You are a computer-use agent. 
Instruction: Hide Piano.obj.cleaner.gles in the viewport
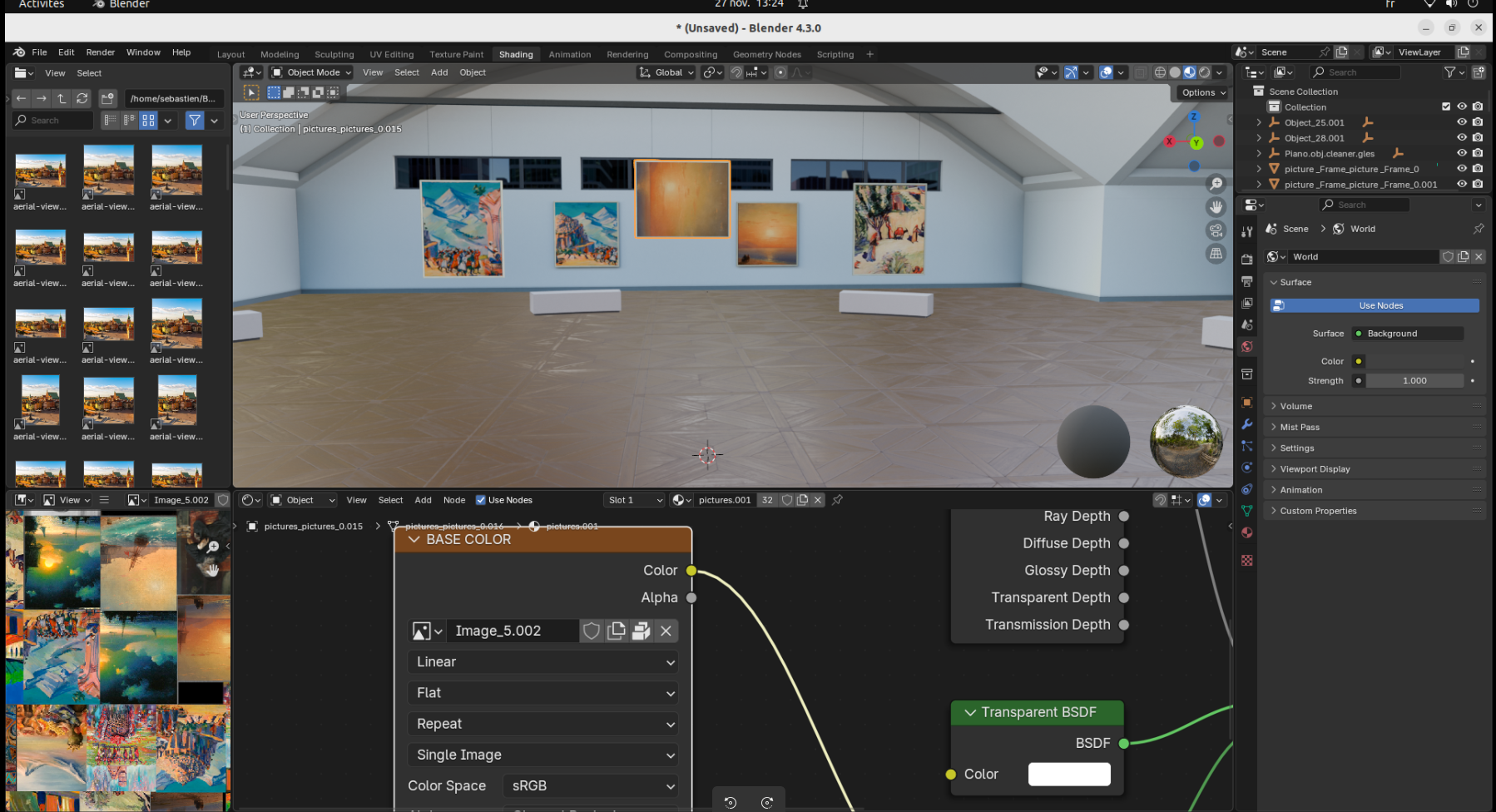tap(1461, 153)
